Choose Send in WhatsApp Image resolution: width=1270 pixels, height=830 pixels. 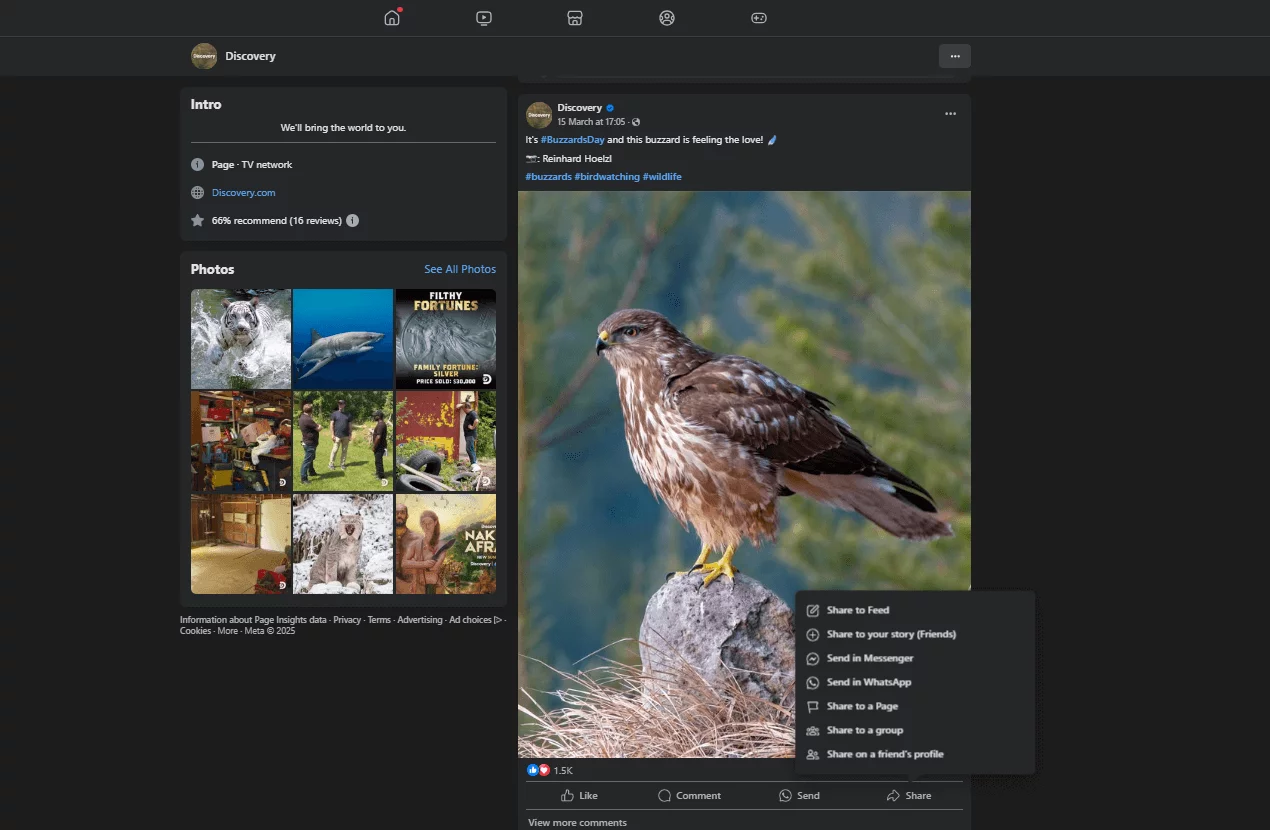(915, 682)
